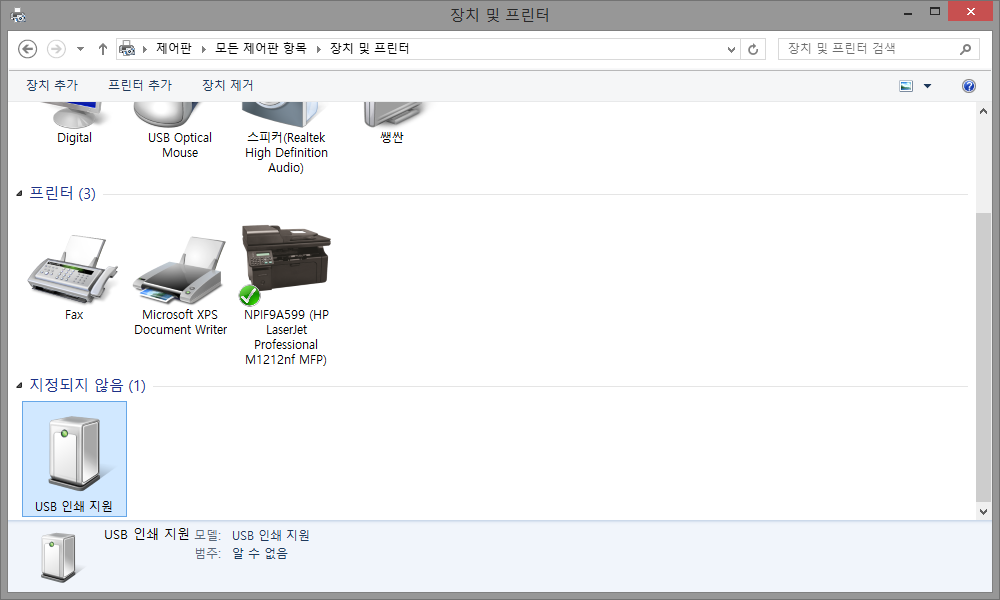Collapse the 지정되지 않음 (1) group
The height and width of the screenshot is (600, 1000).
19,385
